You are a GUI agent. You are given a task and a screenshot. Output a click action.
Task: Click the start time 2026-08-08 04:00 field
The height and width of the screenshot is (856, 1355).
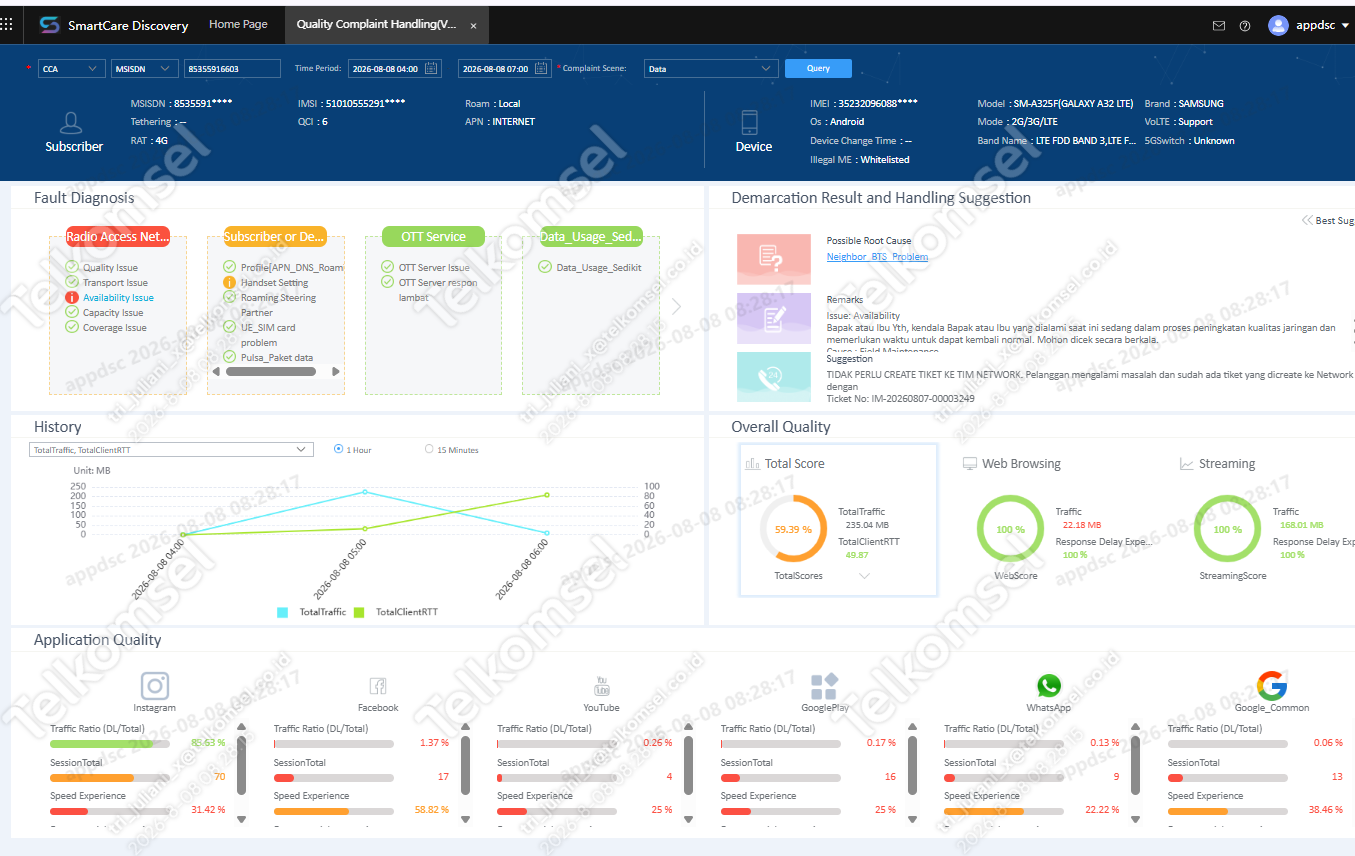point(394,68)
